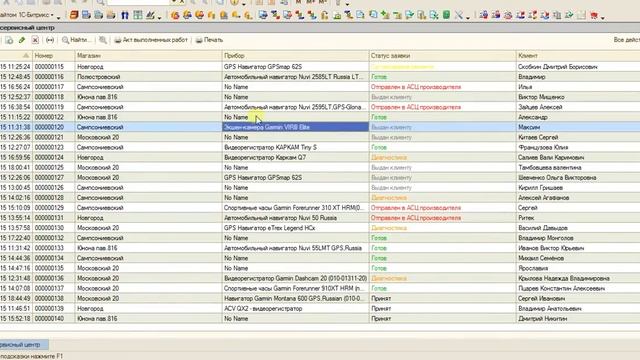Switch to Сервисный центр bottom tab
Viewport: 640px width, 360px height.
(x=24, y=345)
